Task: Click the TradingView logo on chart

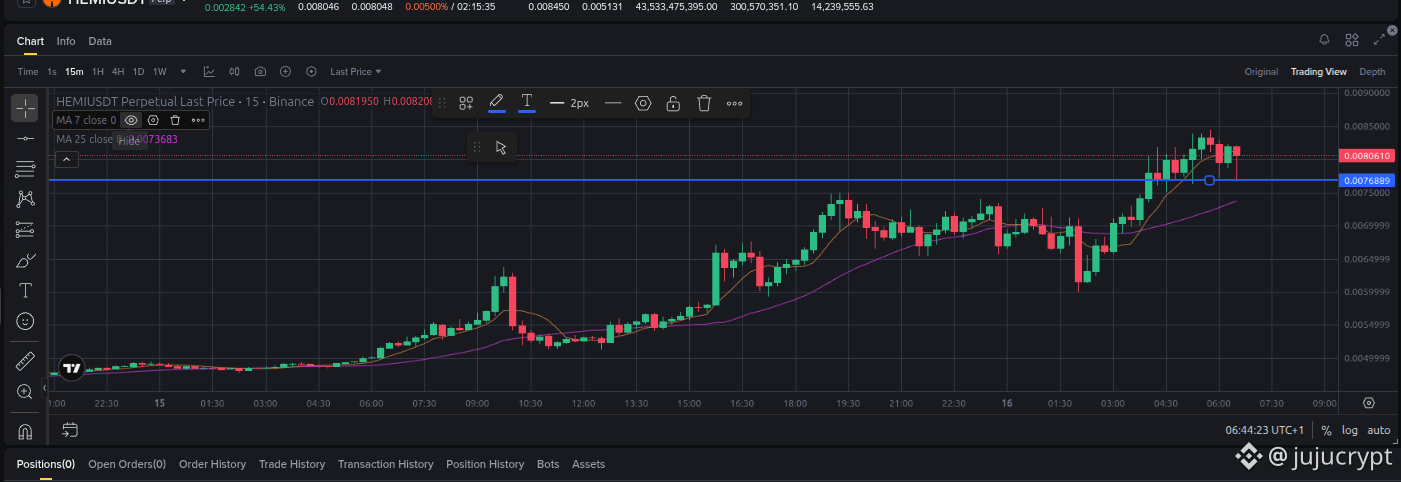Action: coord(71,368)
